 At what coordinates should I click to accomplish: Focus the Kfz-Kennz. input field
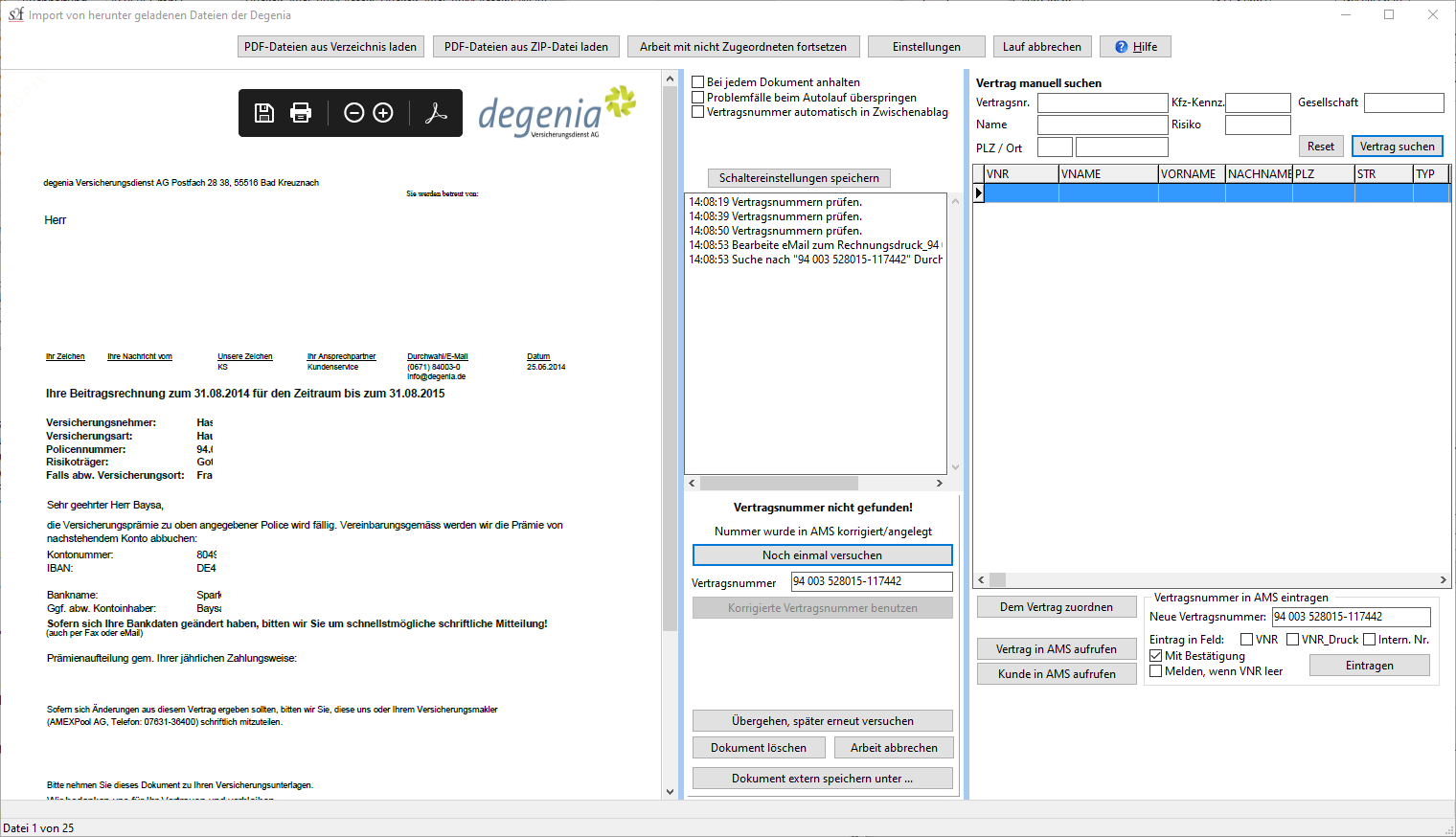pos(1258,102)
